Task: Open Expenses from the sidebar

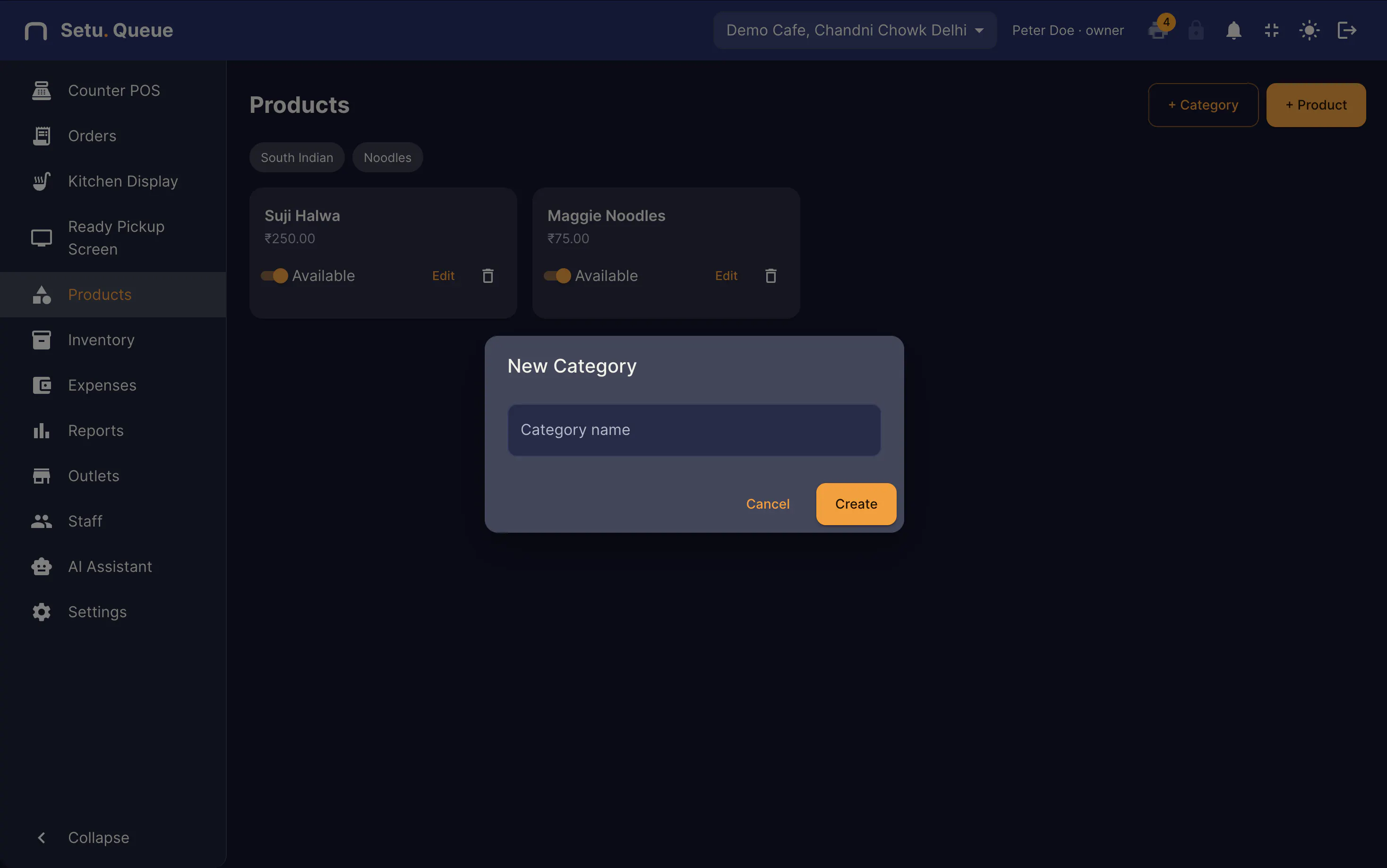Action: point(113,385)
